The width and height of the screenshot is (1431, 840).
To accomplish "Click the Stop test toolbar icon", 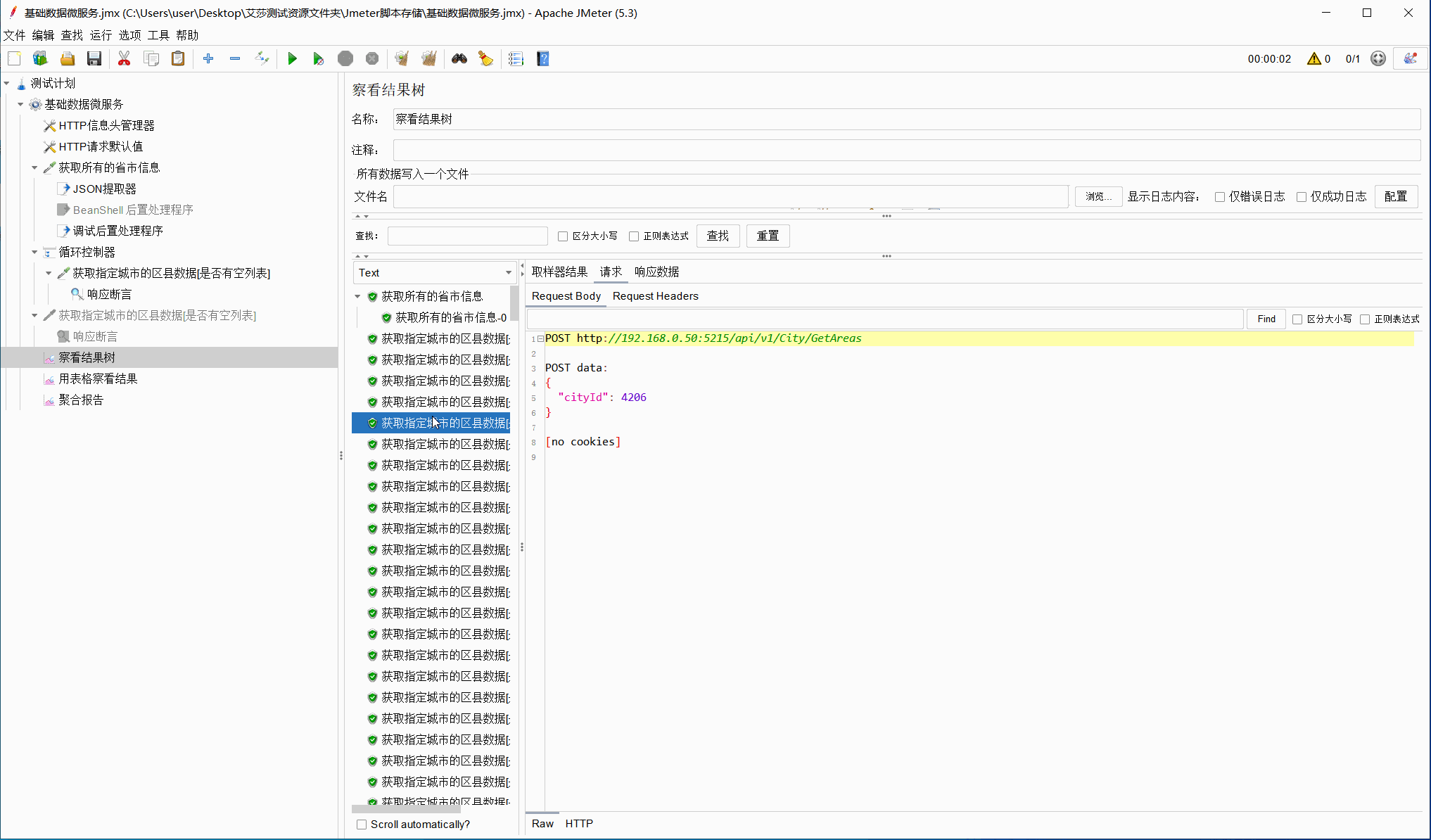I will pyautogui.click(x=345, y=59).
